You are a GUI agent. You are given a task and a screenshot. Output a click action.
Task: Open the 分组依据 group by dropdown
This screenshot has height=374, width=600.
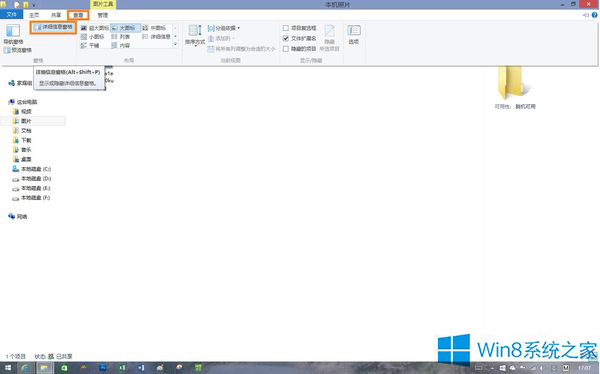click(x=224, y=28)
